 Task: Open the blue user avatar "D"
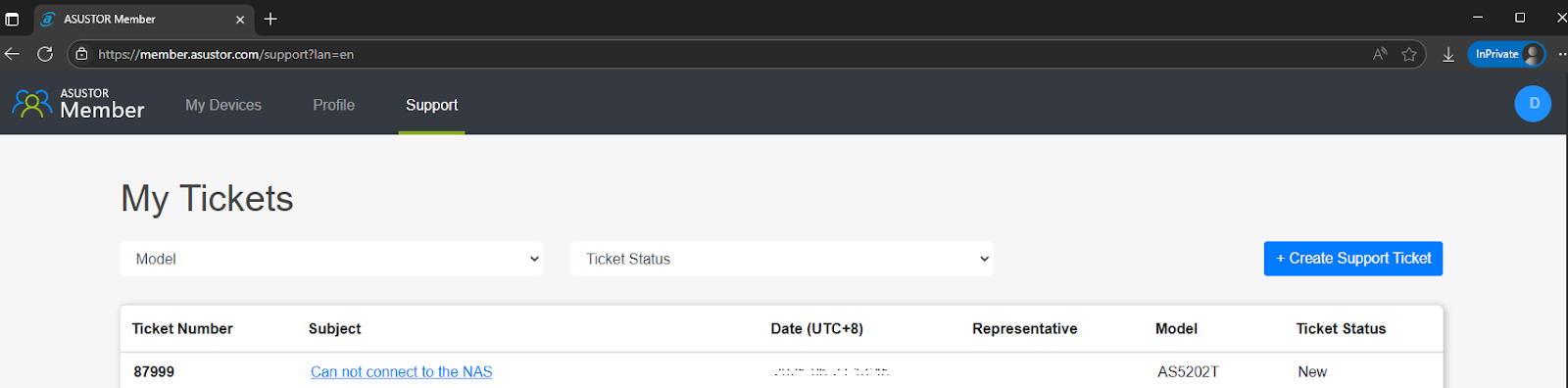(1533, 104)
